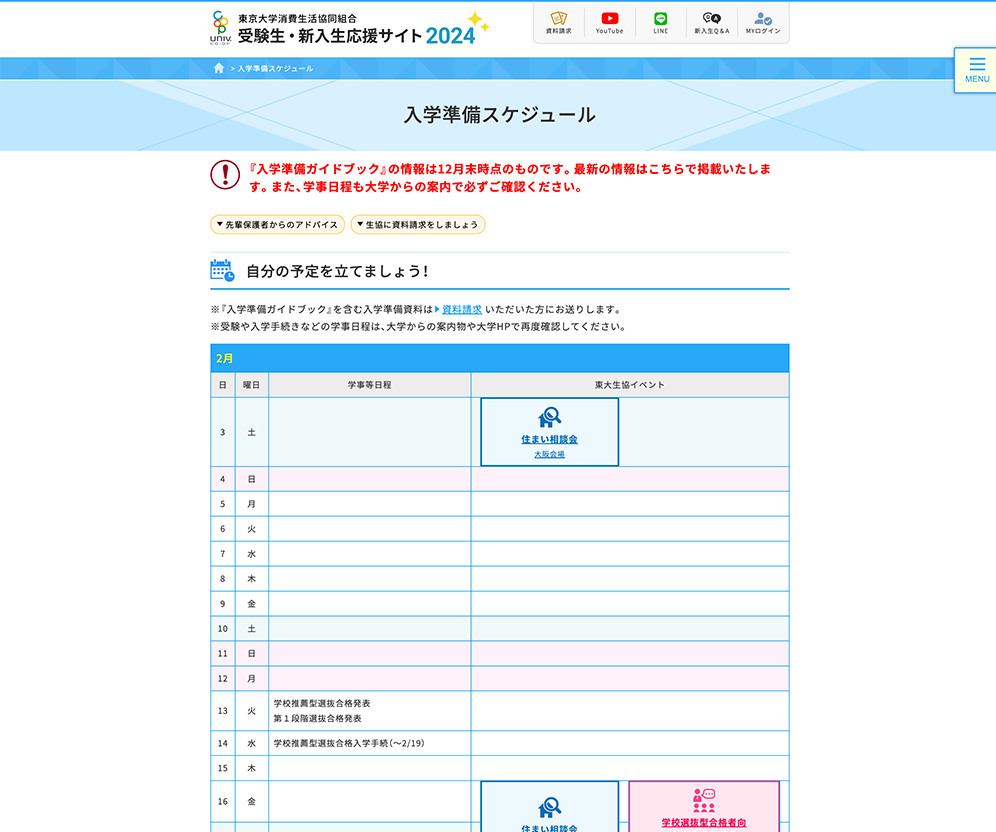Click the 東大生協イベント column header

point(629,385)
